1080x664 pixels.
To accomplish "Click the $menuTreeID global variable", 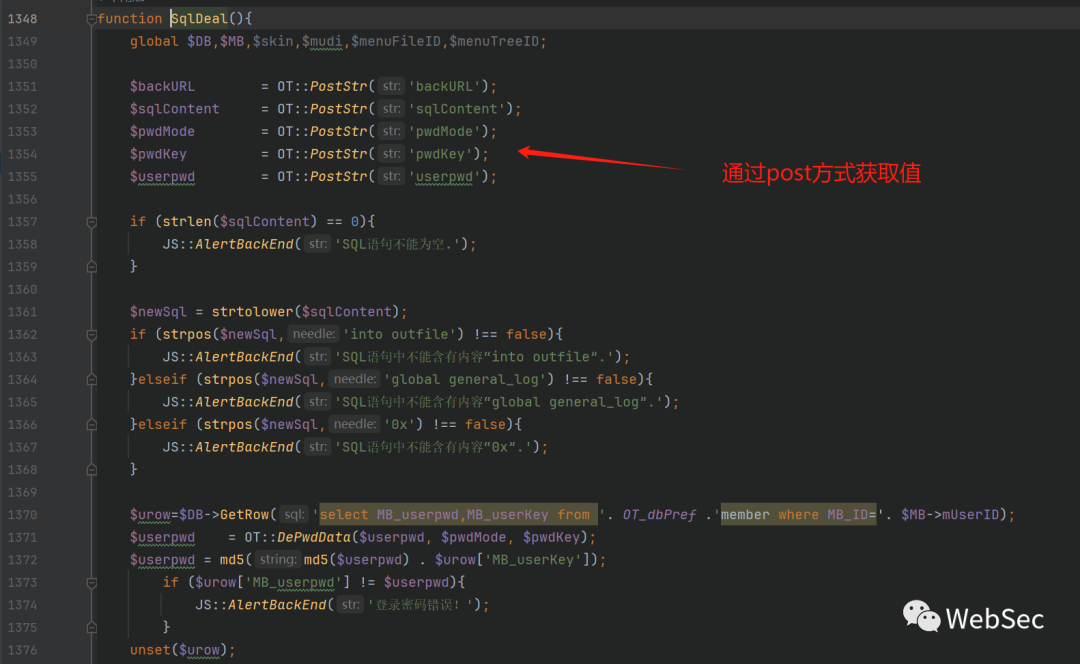I will [494, 41].
